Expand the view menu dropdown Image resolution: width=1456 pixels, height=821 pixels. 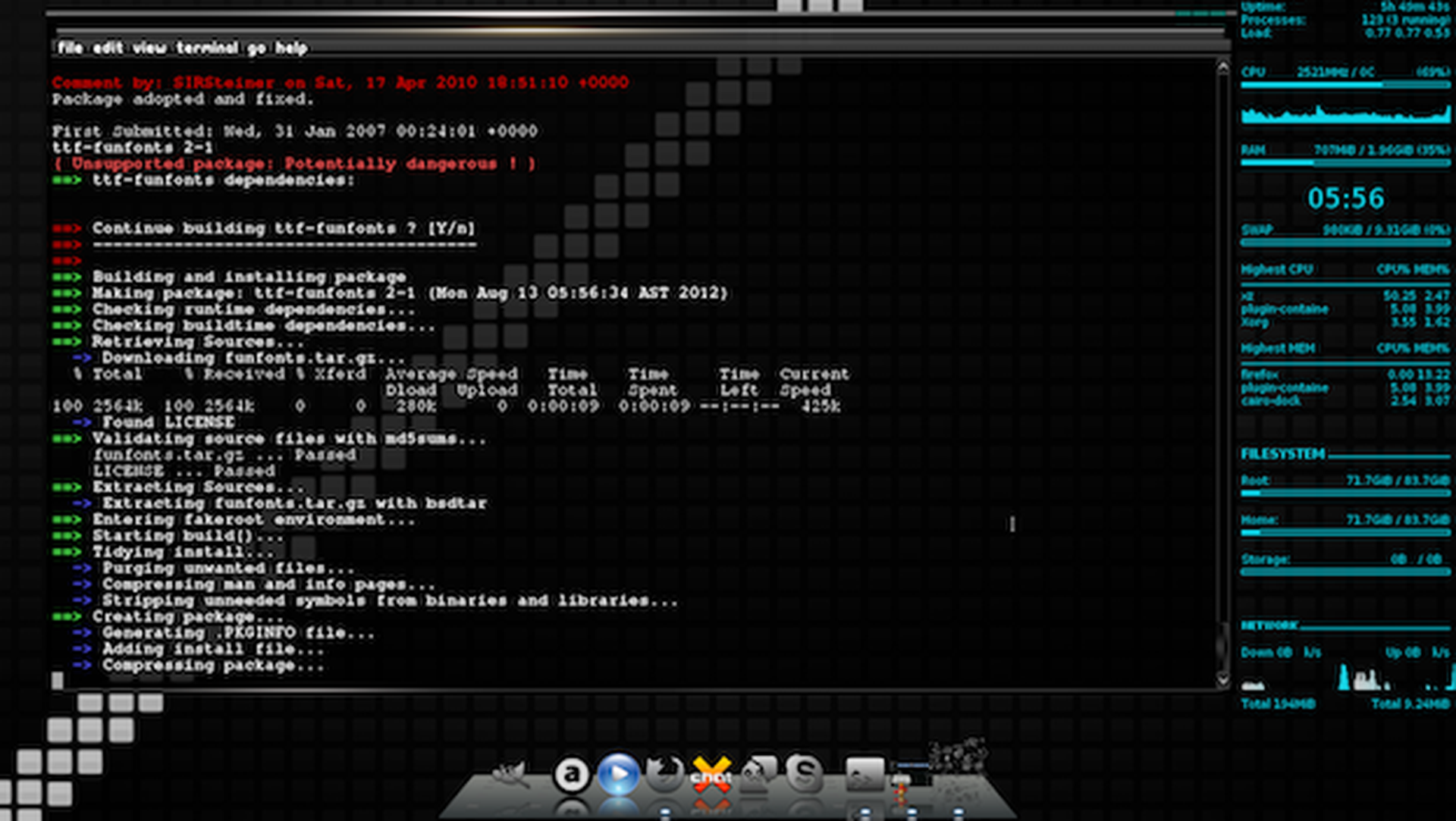[x=149, y=48]
